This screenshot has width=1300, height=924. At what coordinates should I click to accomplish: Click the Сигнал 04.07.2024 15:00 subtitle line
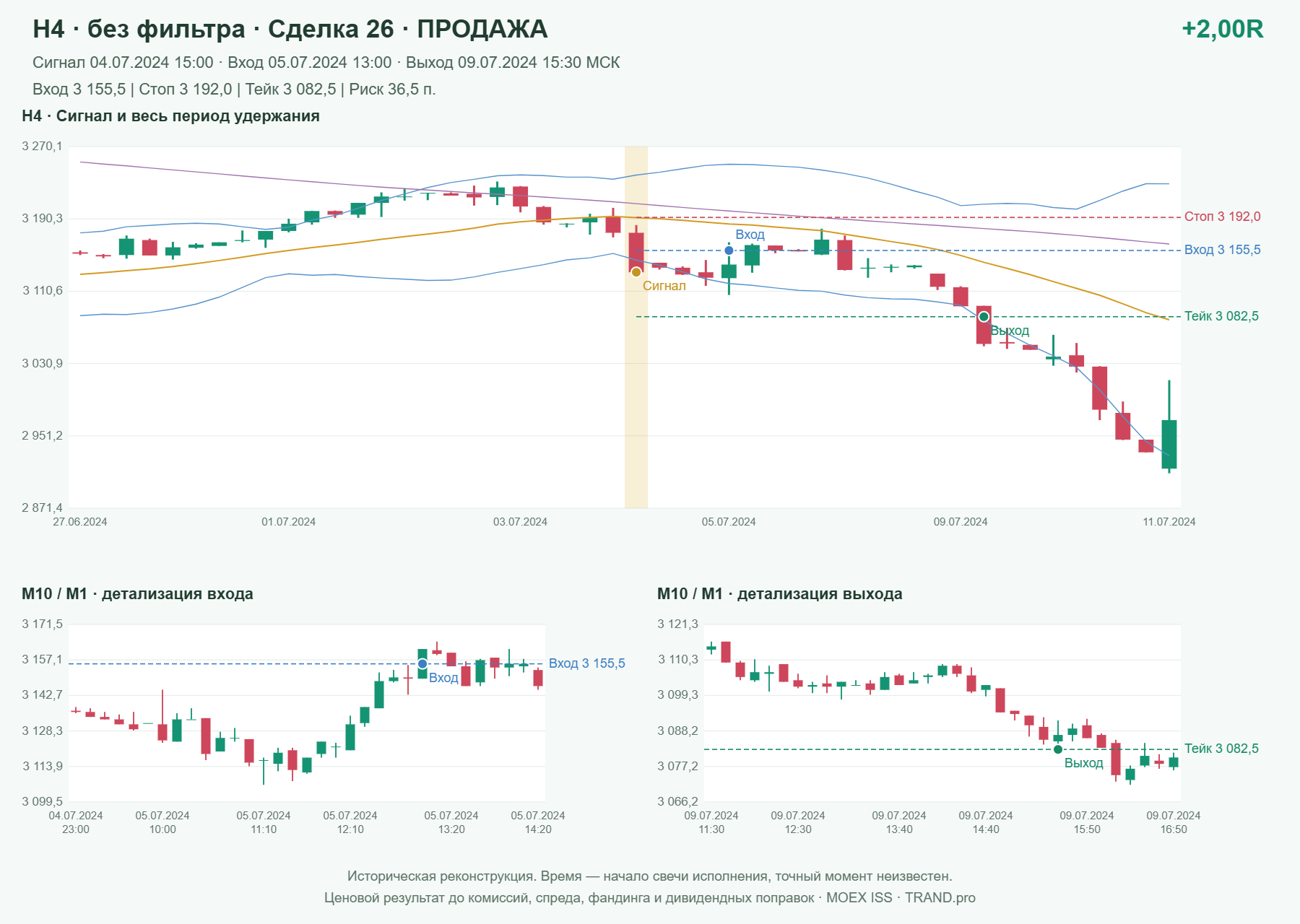tap(326, 63)
